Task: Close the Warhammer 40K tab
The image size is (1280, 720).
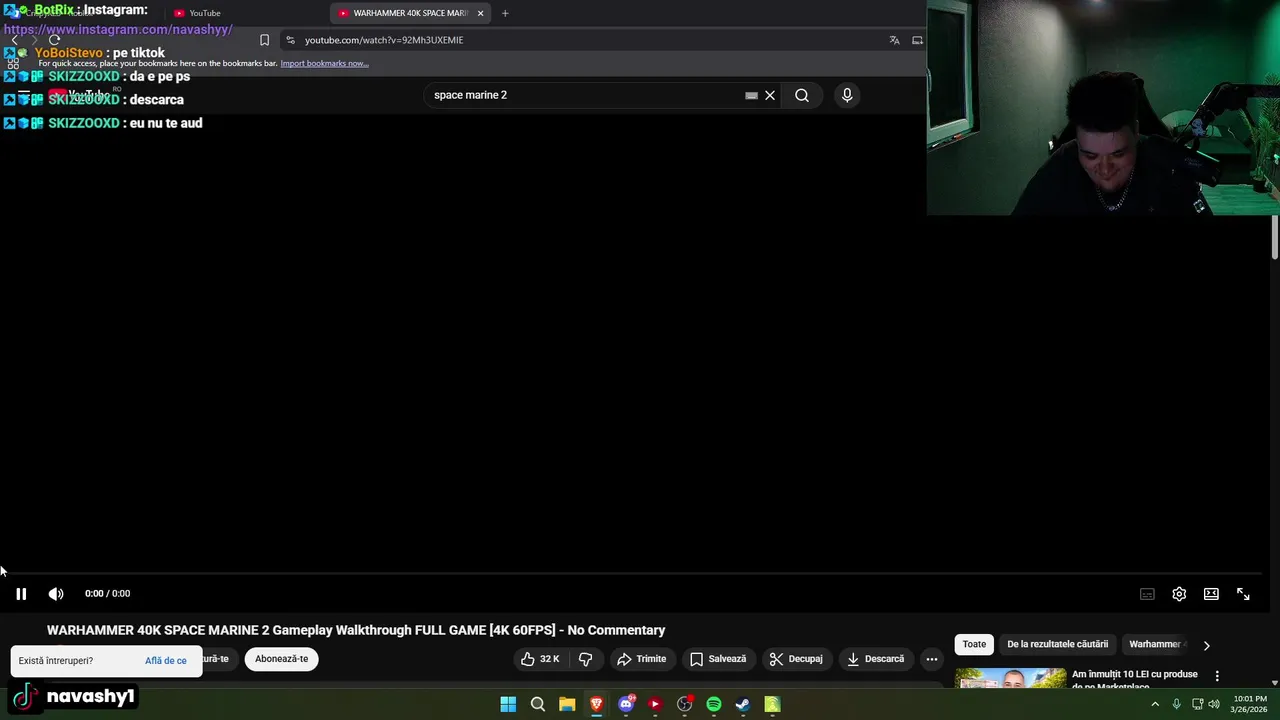Action: [481, 13]
